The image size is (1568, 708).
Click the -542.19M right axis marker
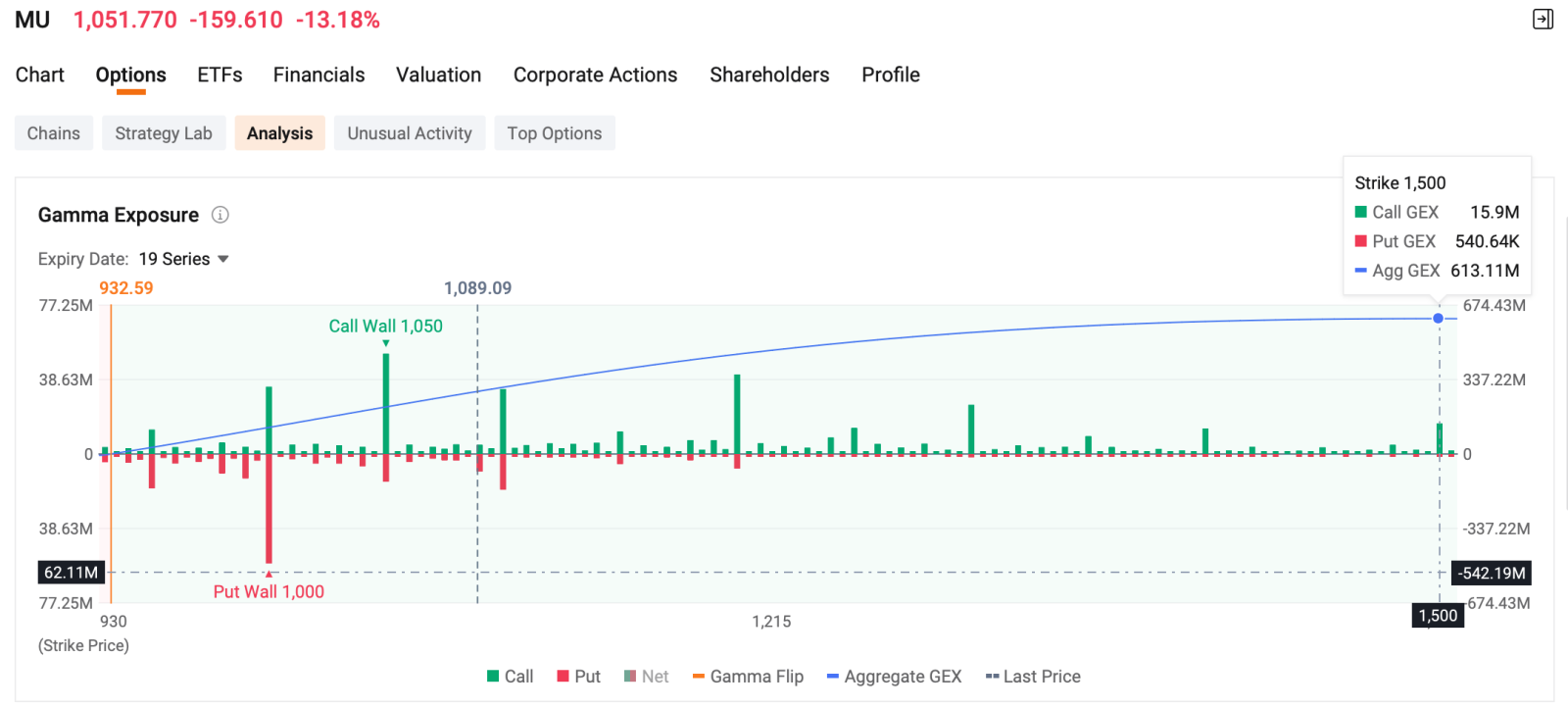click(1492, 573)
